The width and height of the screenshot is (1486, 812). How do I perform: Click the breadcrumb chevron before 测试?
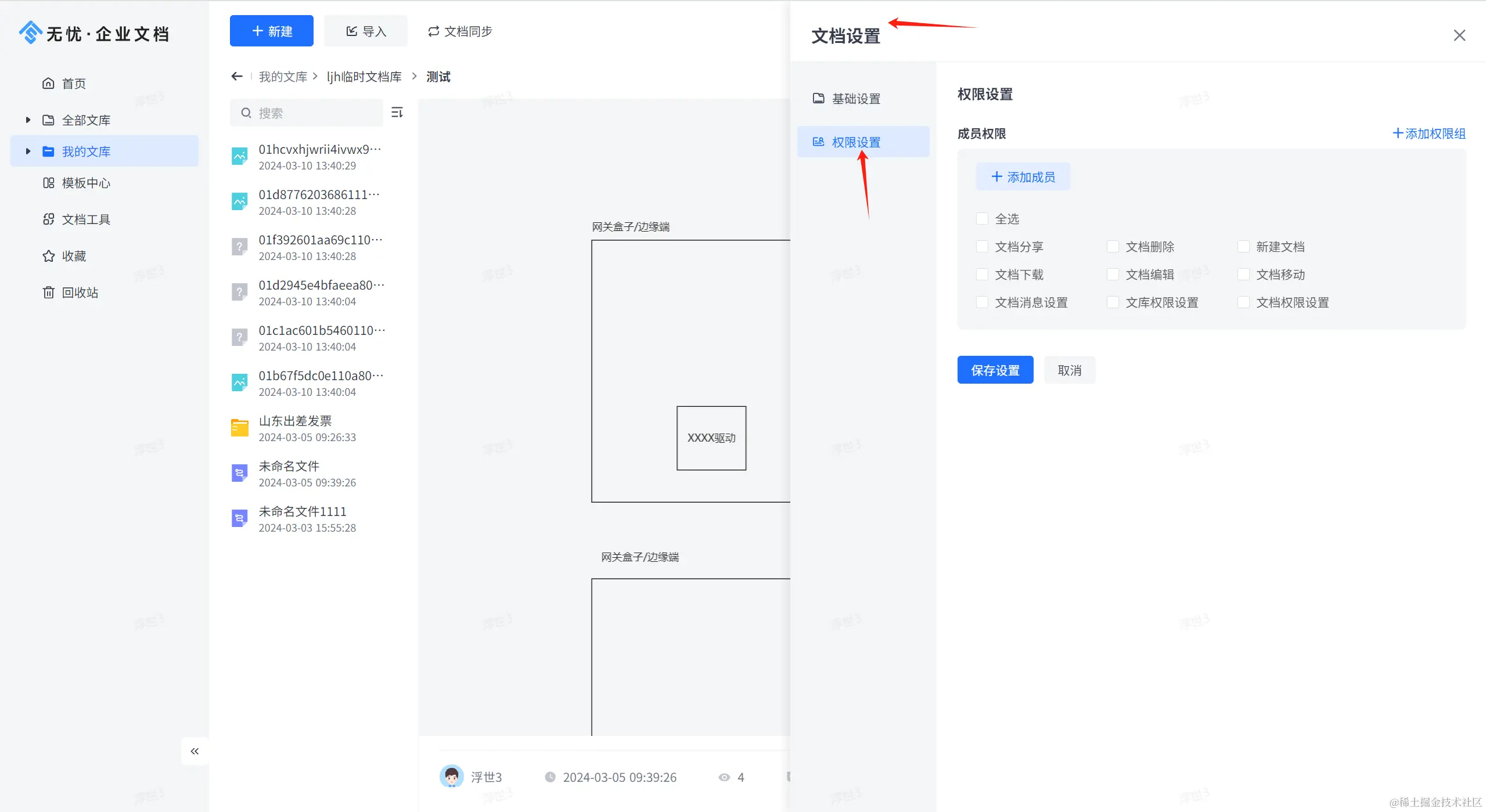click(x=414, y=77)
